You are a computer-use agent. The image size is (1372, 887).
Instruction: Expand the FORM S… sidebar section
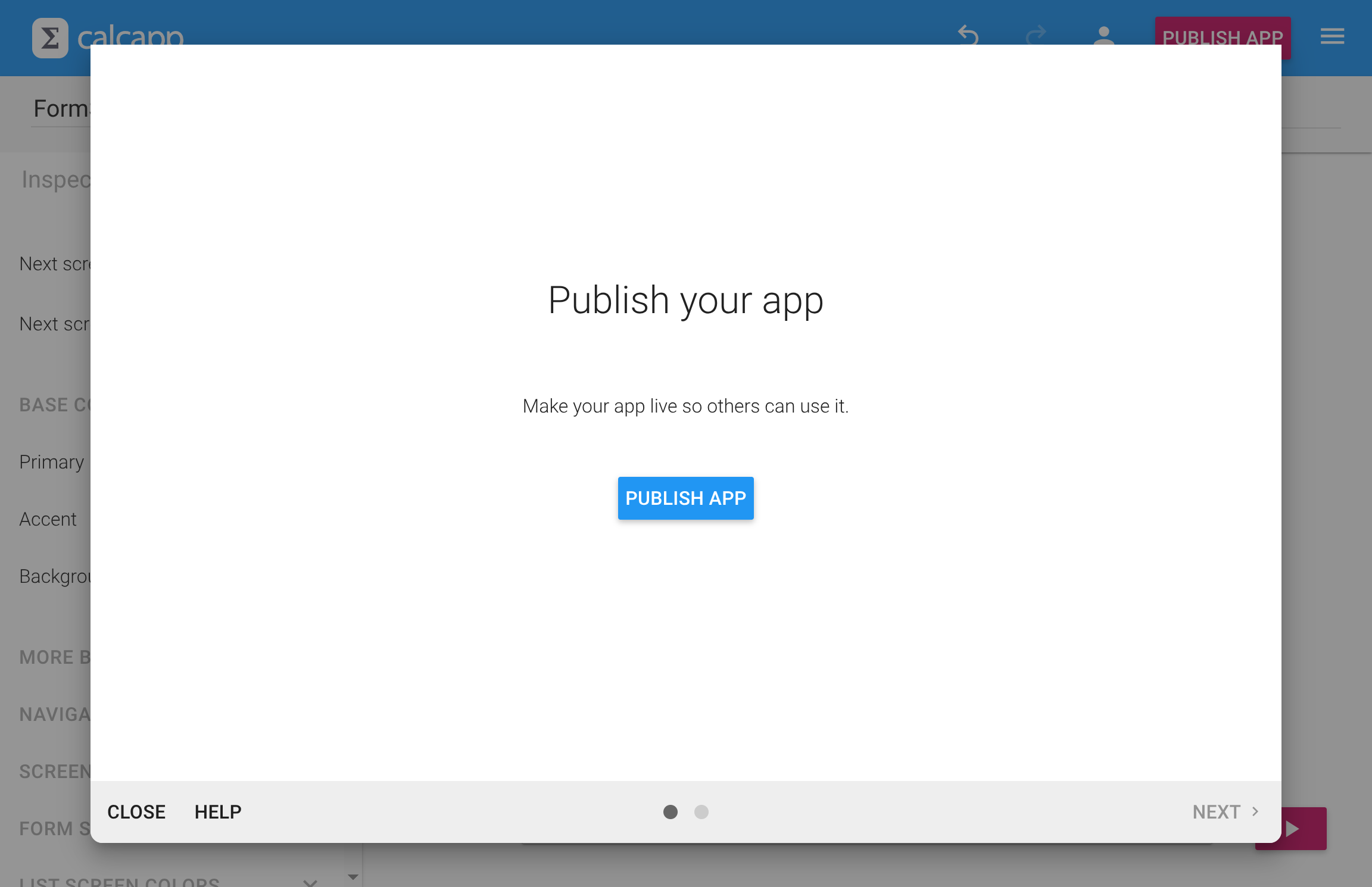coord(54,829)
